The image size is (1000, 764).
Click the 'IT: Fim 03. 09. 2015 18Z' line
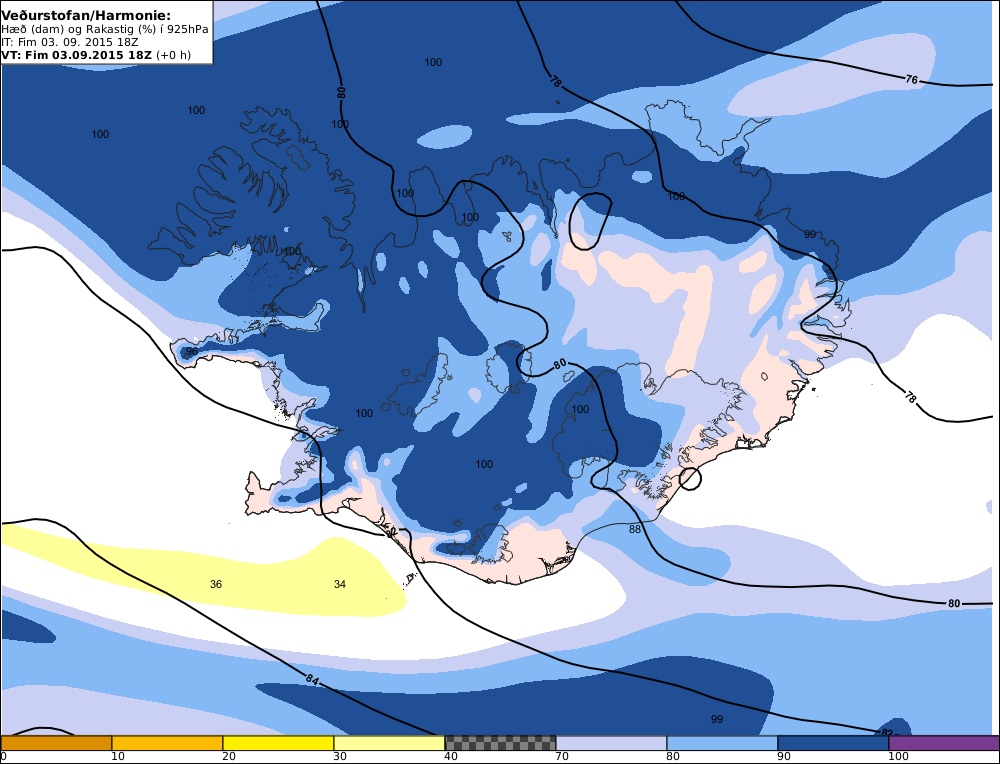coord(70,42)
